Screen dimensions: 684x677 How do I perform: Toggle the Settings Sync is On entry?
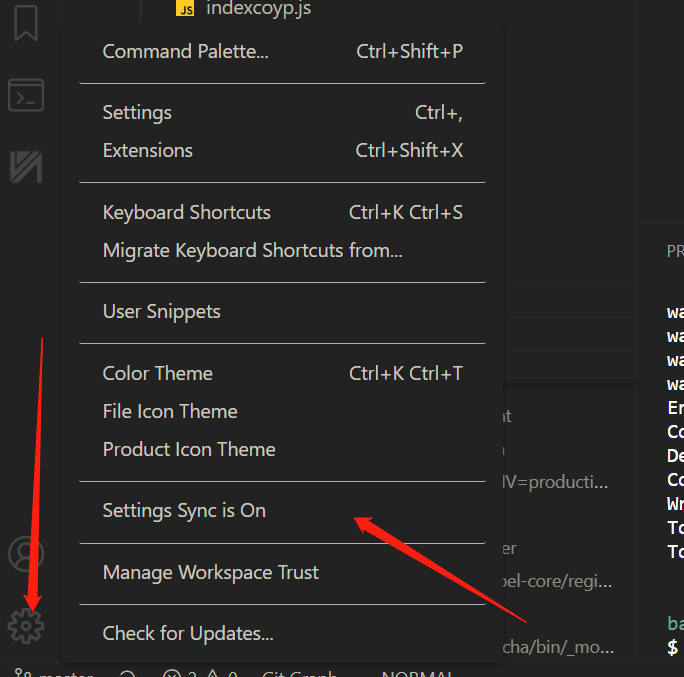click(184, 510)
